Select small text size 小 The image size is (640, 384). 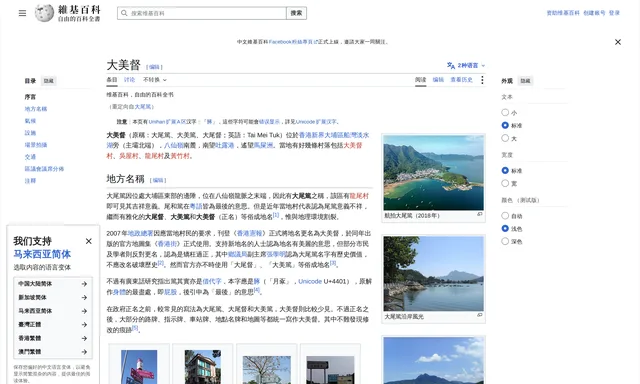point(505,112)
